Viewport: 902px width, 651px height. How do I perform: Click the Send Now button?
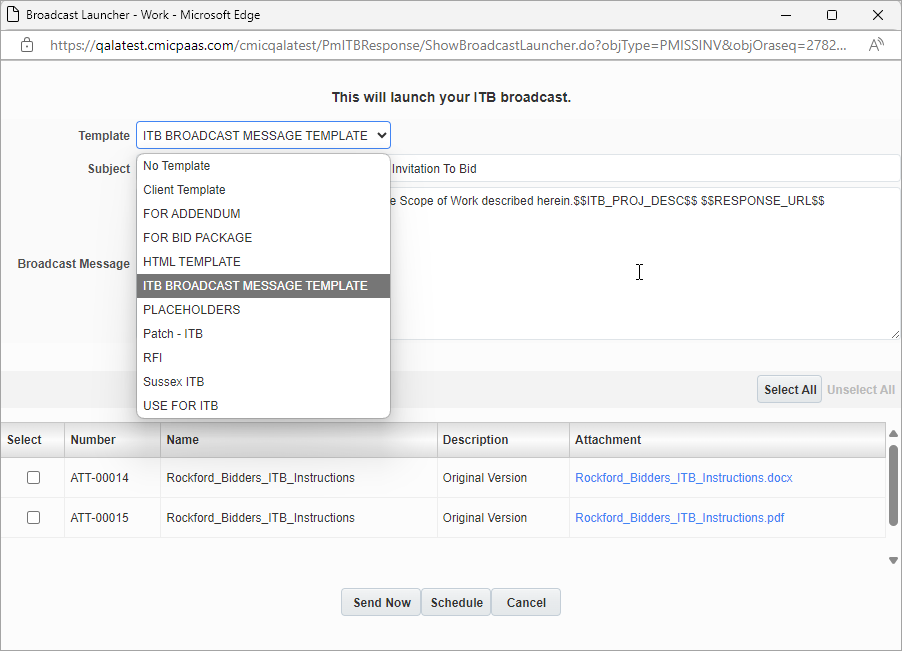pos(381,602)
